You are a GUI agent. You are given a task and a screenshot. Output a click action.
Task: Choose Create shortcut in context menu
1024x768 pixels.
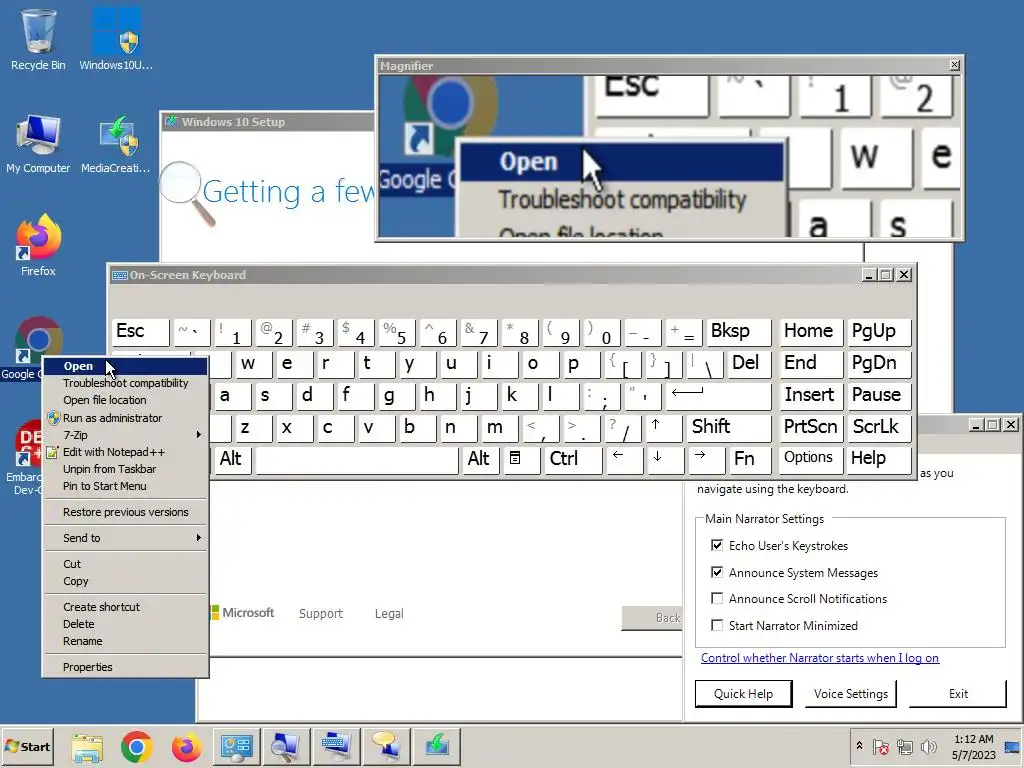(124, 607)
